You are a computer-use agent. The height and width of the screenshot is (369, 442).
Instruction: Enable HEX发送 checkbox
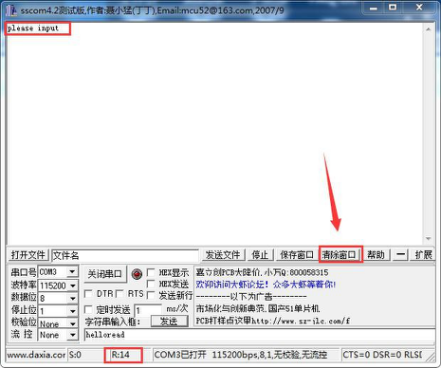tap(151, 284)
